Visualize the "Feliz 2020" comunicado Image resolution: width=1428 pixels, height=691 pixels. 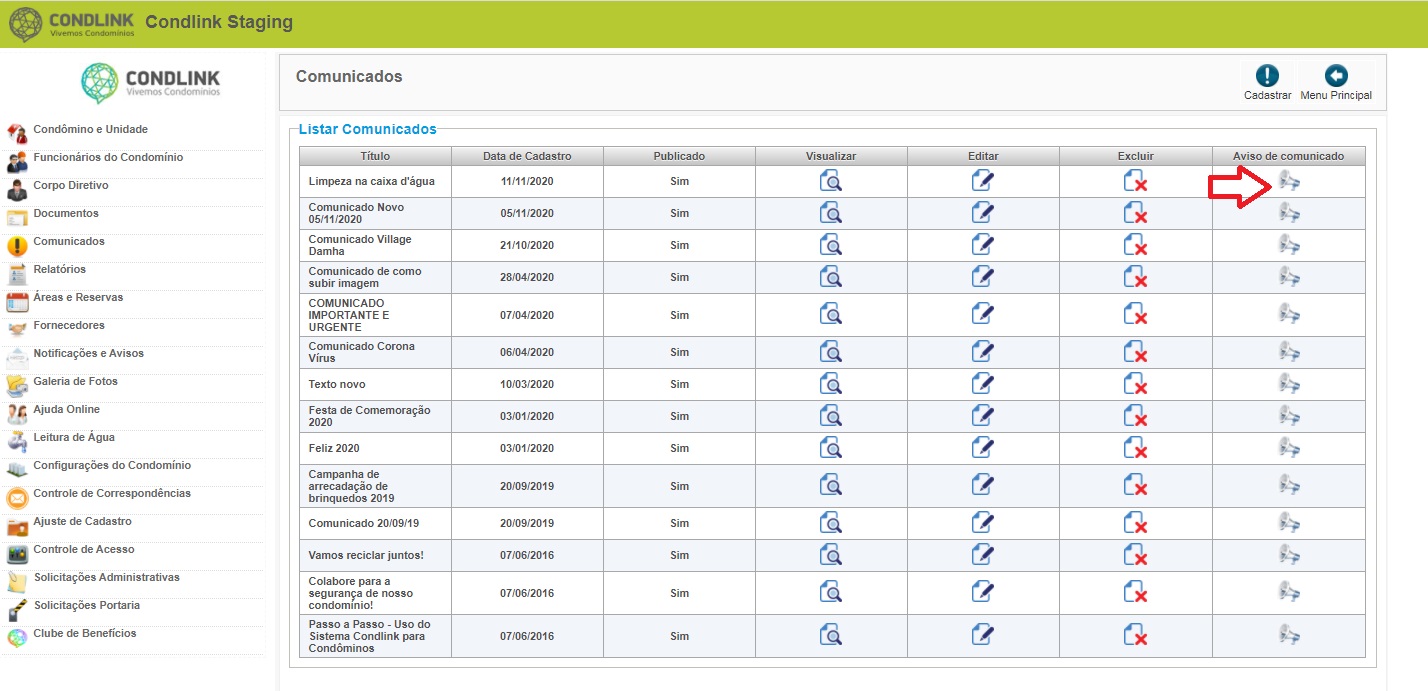831,448
